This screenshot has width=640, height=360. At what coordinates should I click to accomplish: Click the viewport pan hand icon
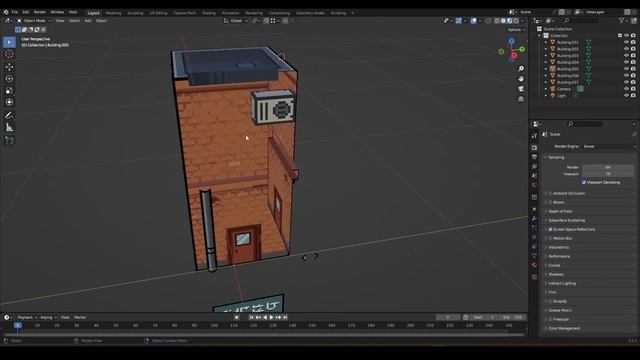pos(521,78)
